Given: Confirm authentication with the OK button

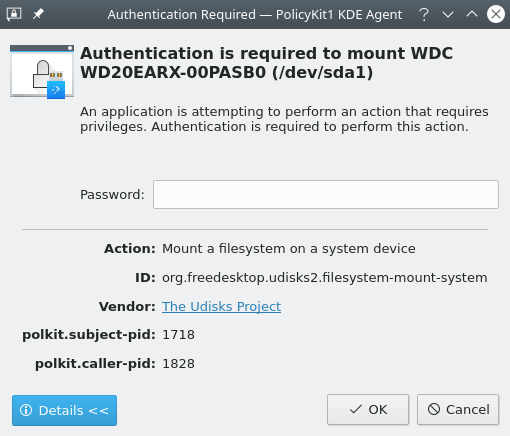Looking at the screenshot, I should point(368,409).
